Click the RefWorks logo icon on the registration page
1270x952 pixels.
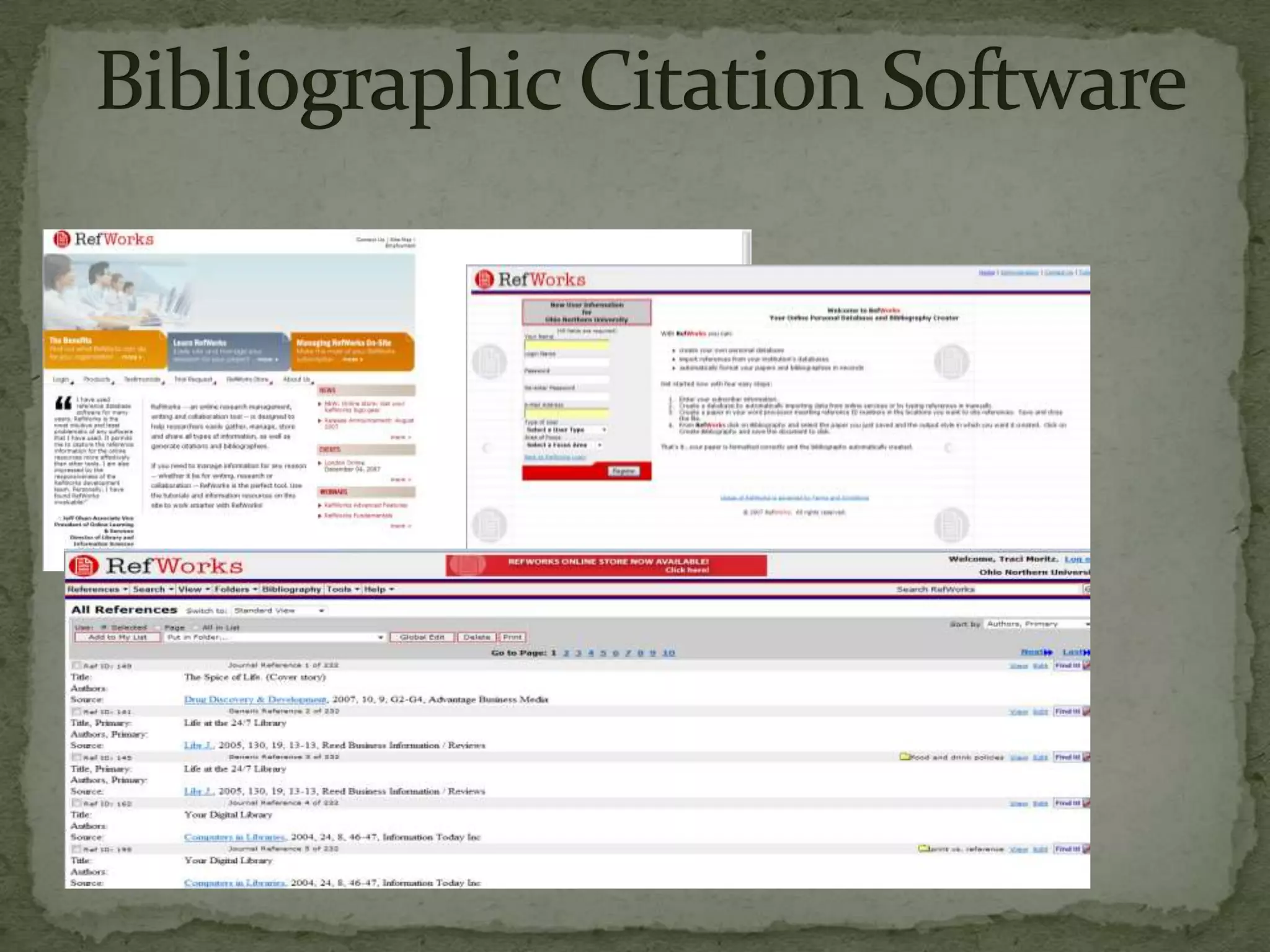(484, 280)
